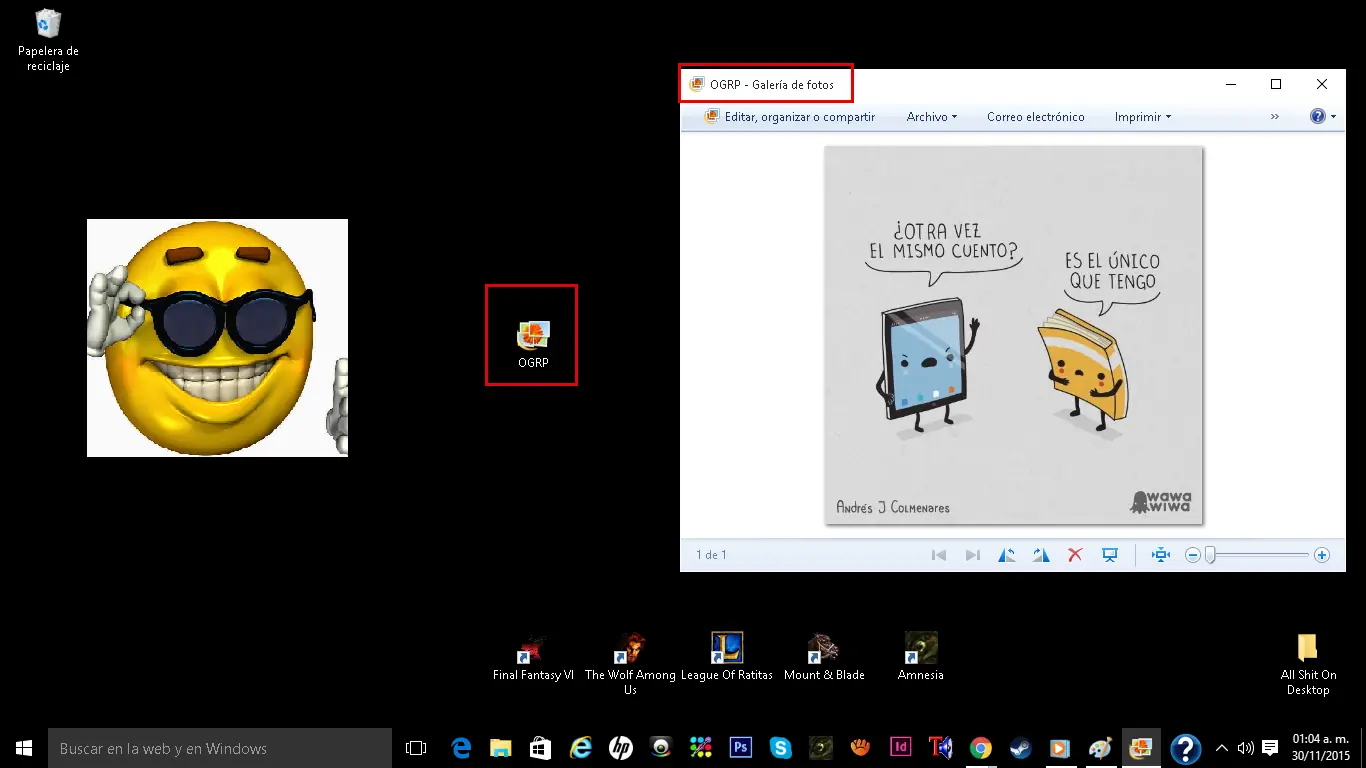
Task: Open the volume control in the tray
Action: tap(1245, 748)
